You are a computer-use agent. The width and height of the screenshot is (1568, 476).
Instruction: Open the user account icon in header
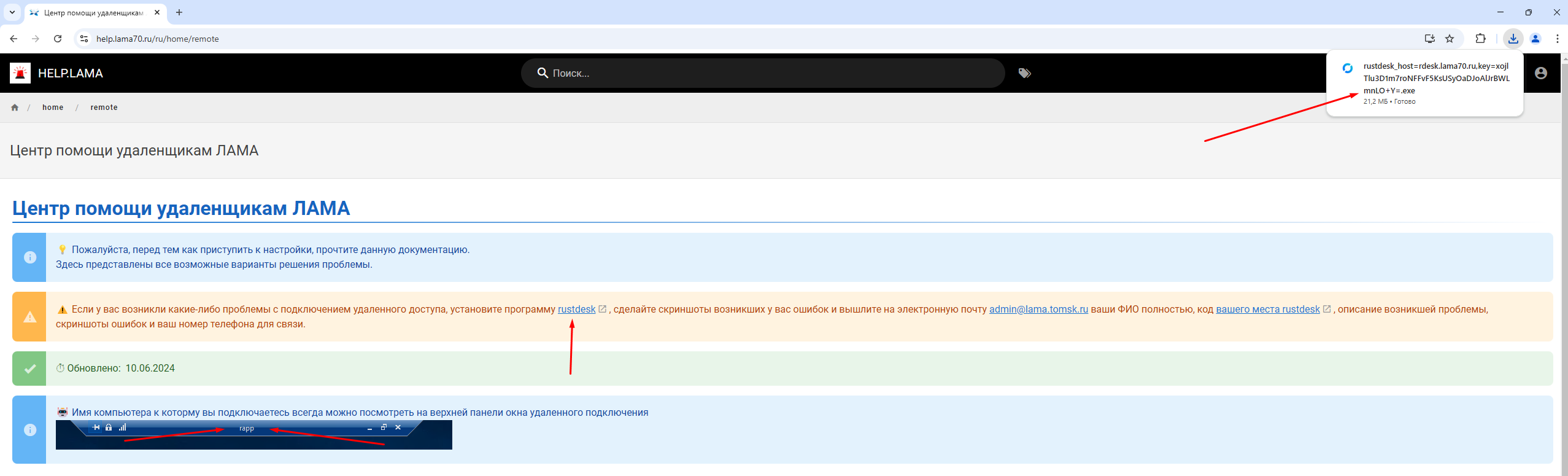[x=1540, y=73]
